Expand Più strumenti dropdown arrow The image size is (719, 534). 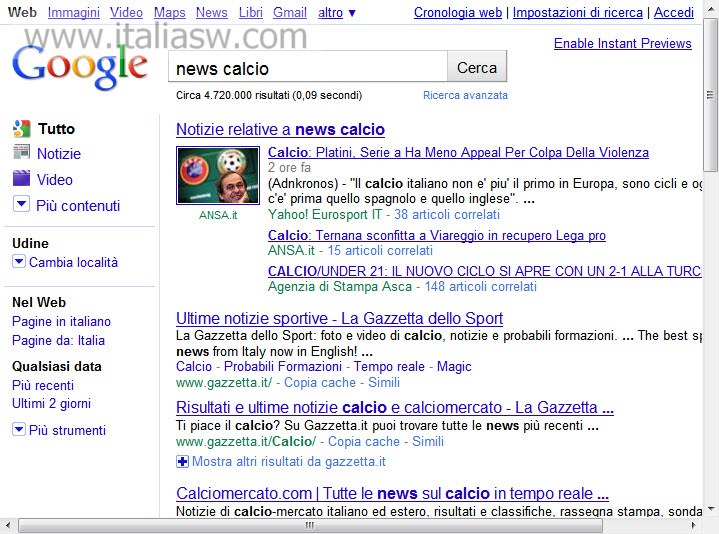pyautogui.click(x=19, y=429)
